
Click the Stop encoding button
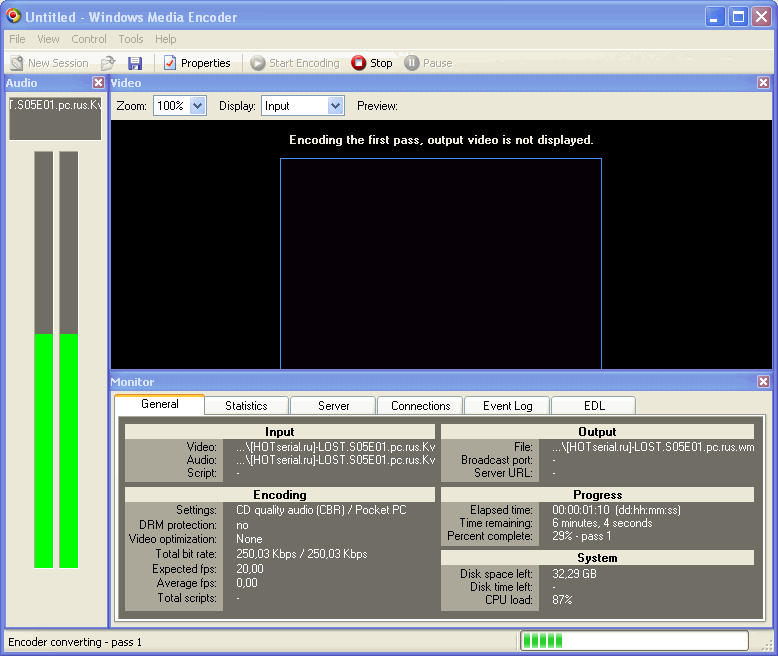(371, 63)
